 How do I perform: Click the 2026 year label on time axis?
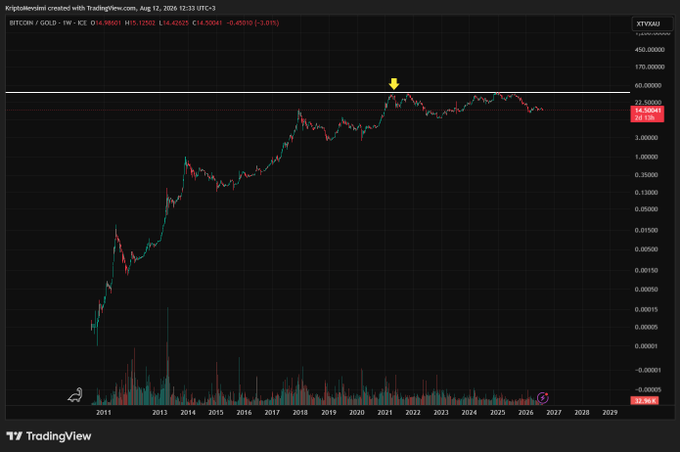click(526, 413)
